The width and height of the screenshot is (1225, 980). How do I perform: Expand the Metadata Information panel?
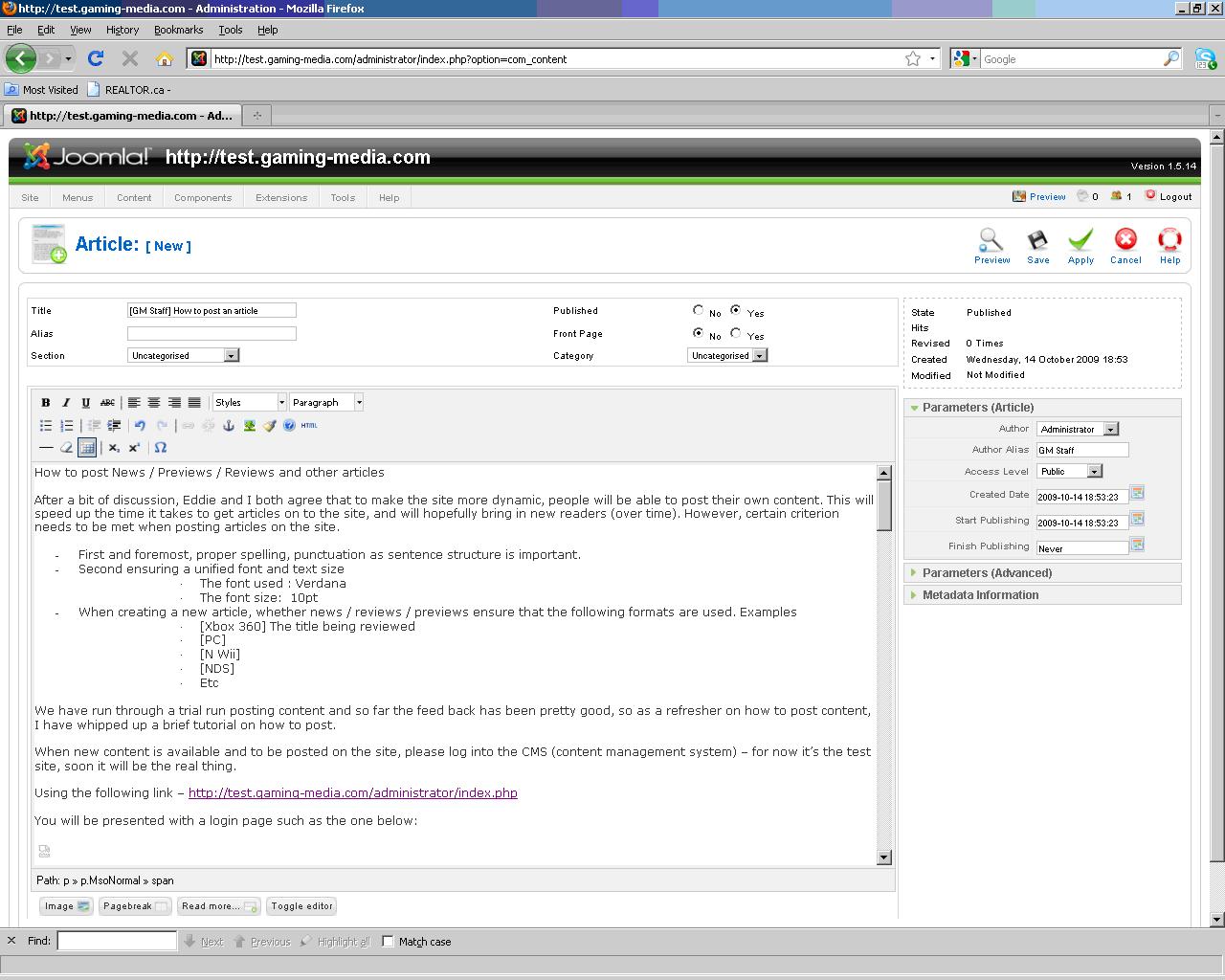[x=1042, y=595]
